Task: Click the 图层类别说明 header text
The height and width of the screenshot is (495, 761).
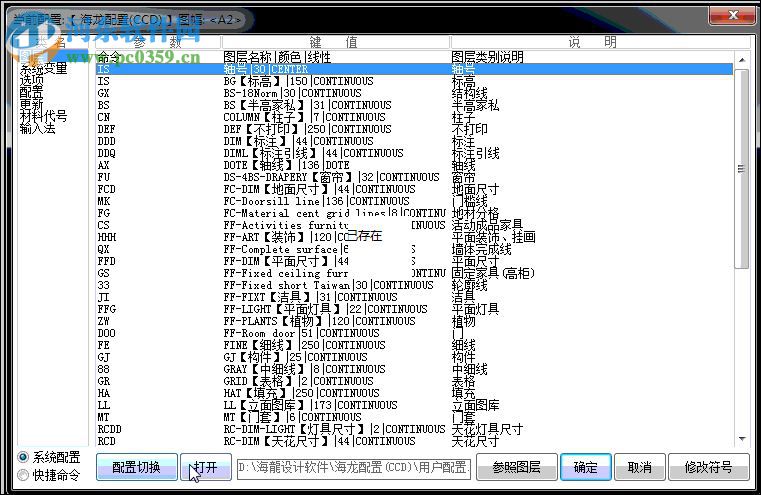Action: (x=487, y=57)
